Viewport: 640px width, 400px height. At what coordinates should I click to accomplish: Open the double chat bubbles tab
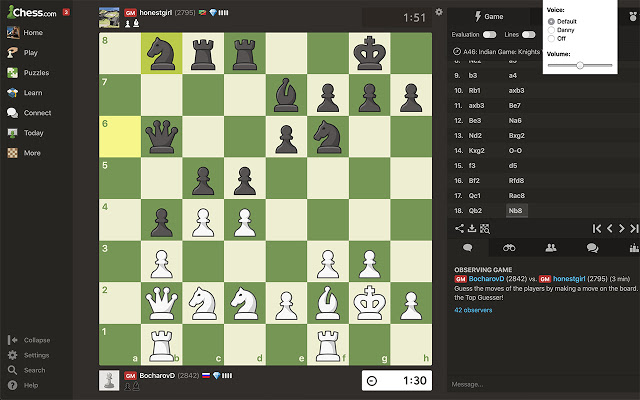[592, 248]
